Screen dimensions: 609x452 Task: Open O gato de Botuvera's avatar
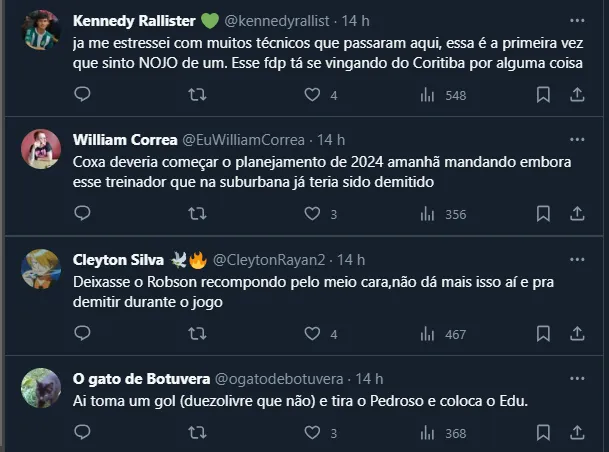tap(41, 388)
